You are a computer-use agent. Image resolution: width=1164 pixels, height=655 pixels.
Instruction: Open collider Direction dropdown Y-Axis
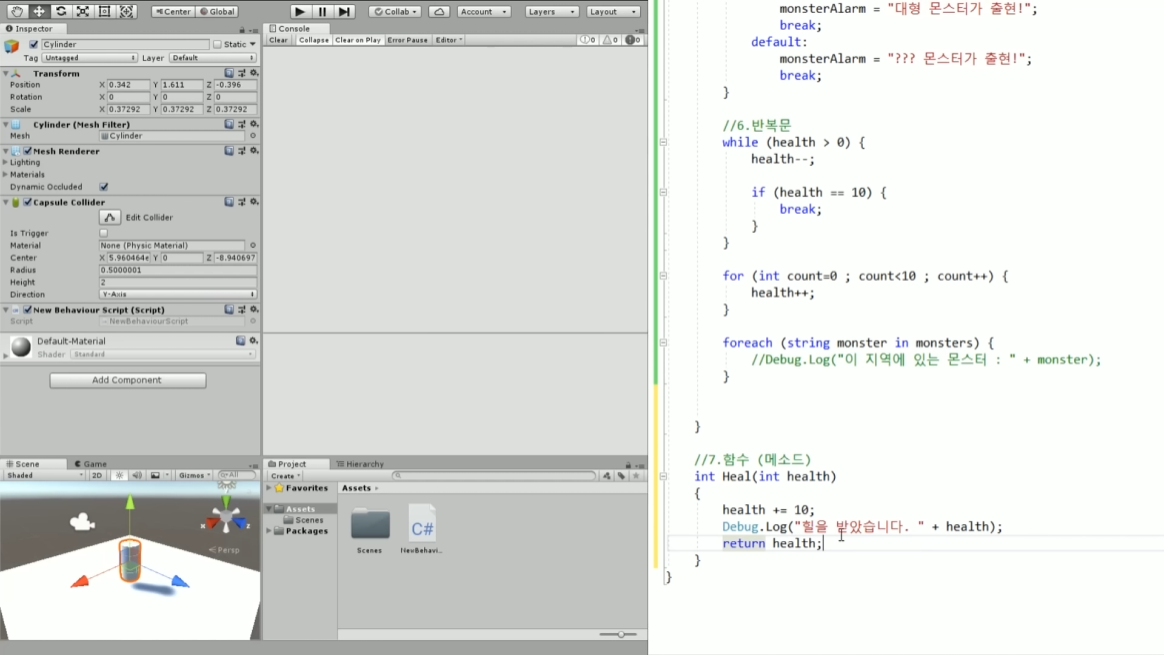click(x=178, y=295)
